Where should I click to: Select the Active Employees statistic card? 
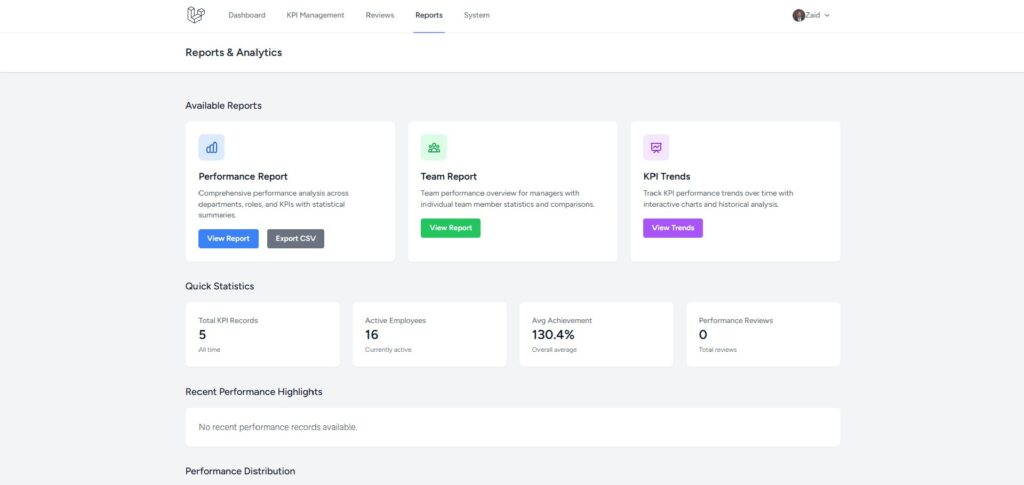click(x=429, y=334)
